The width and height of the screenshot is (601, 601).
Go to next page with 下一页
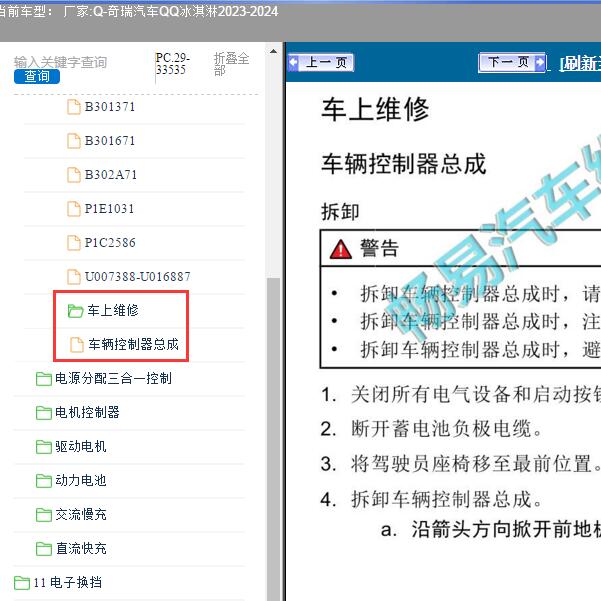[512, 62]
